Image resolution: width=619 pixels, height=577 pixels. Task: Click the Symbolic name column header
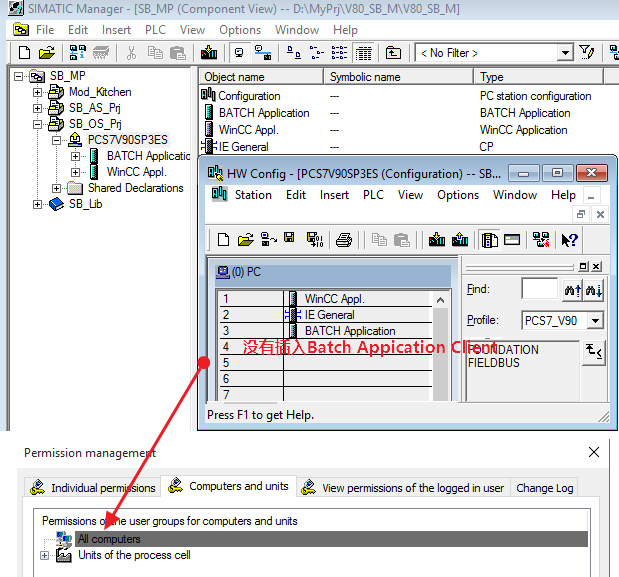click(399, 77)
